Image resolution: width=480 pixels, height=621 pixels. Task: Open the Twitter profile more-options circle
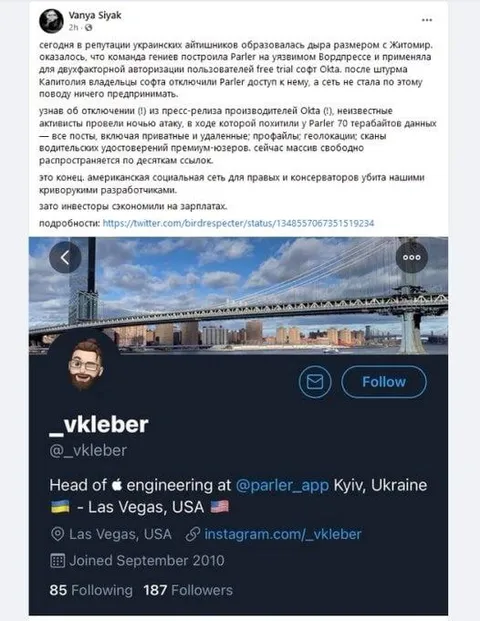(x=411, y=257)
